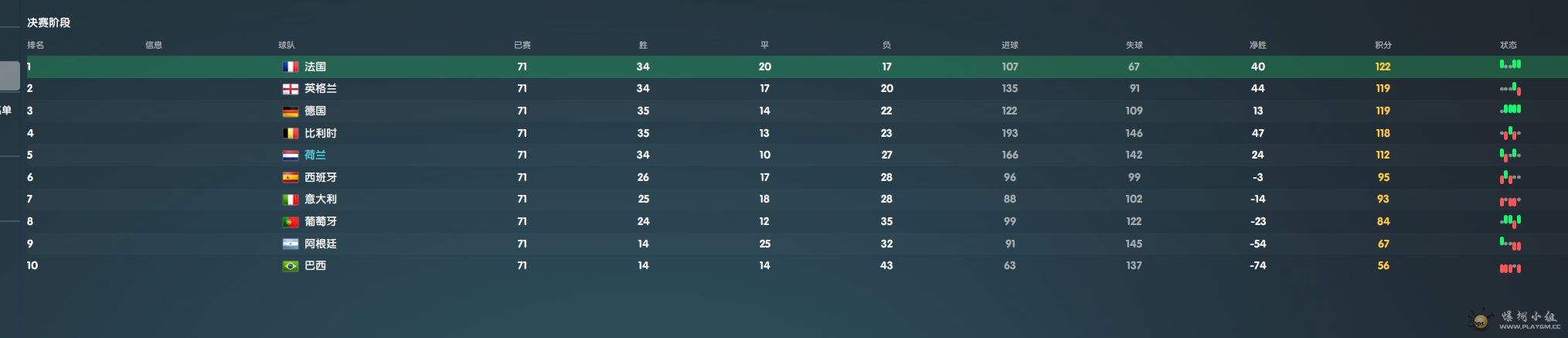Screen dimensions: 1568x338
Task: Click the France flag icon
Action: click(x=291, y=67)
